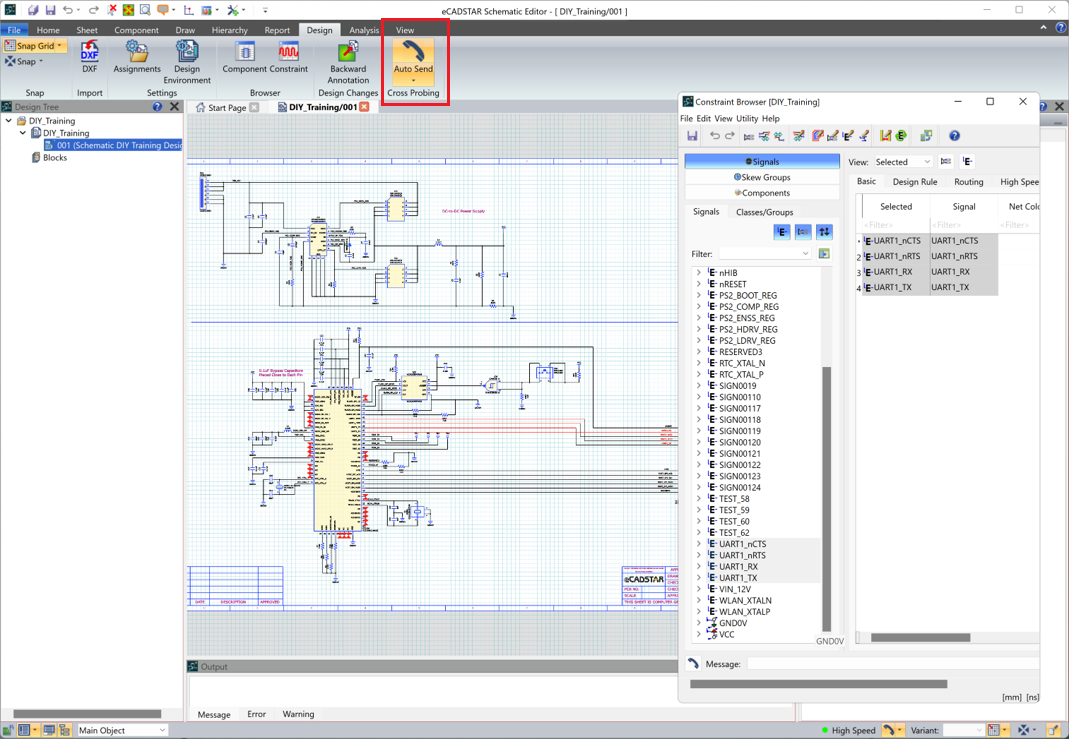The image size is (1069, 739).
Task: Open the Constraint Browser from the ribbon
Action: [x=288, y=57]
